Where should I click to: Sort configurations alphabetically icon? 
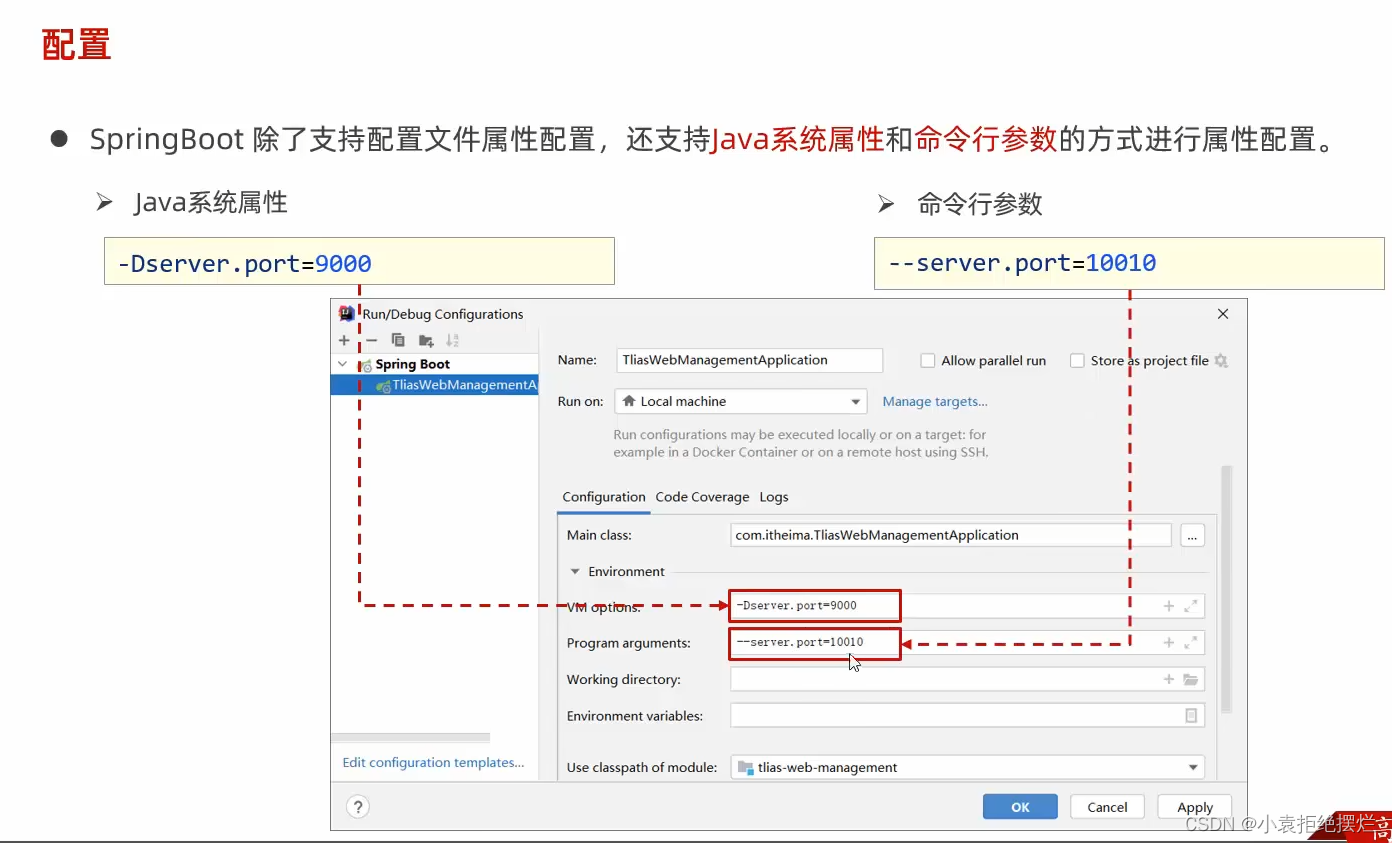453,340
